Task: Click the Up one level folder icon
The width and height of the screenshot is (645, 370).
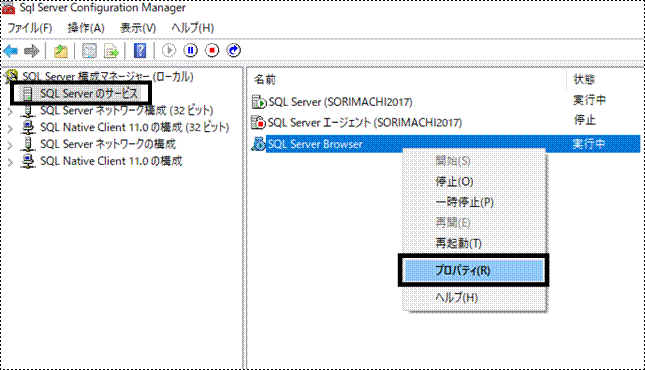Action: [60, 51]
